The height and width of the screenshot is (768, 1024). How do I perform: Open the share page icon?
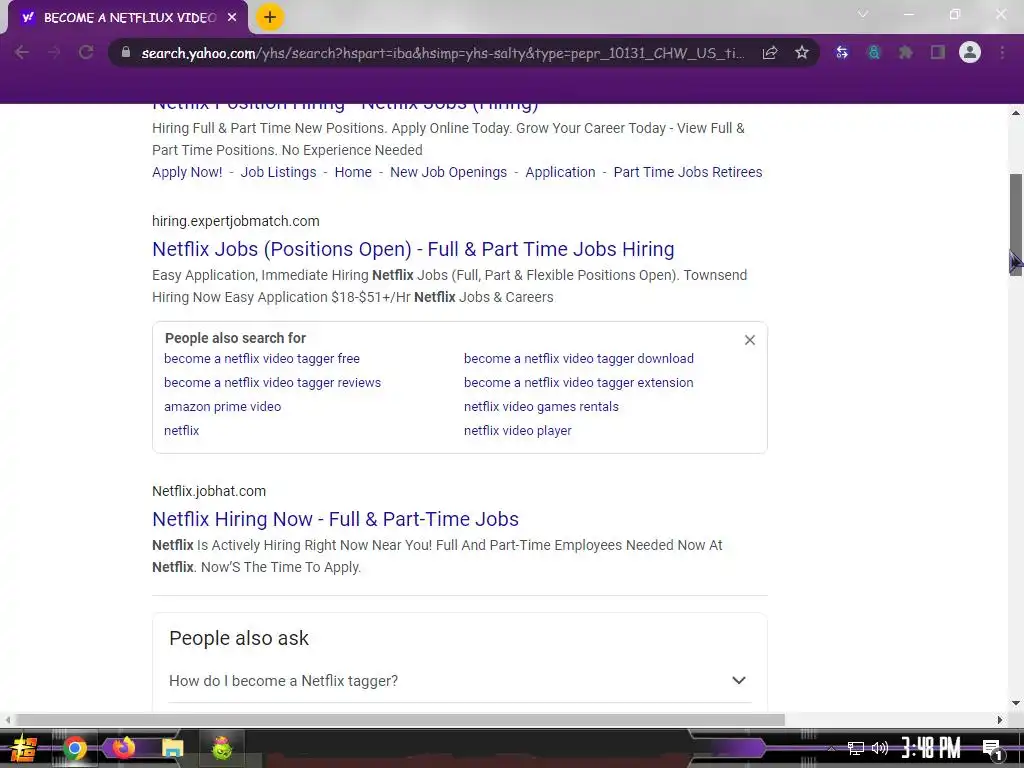tap(770, 53)
